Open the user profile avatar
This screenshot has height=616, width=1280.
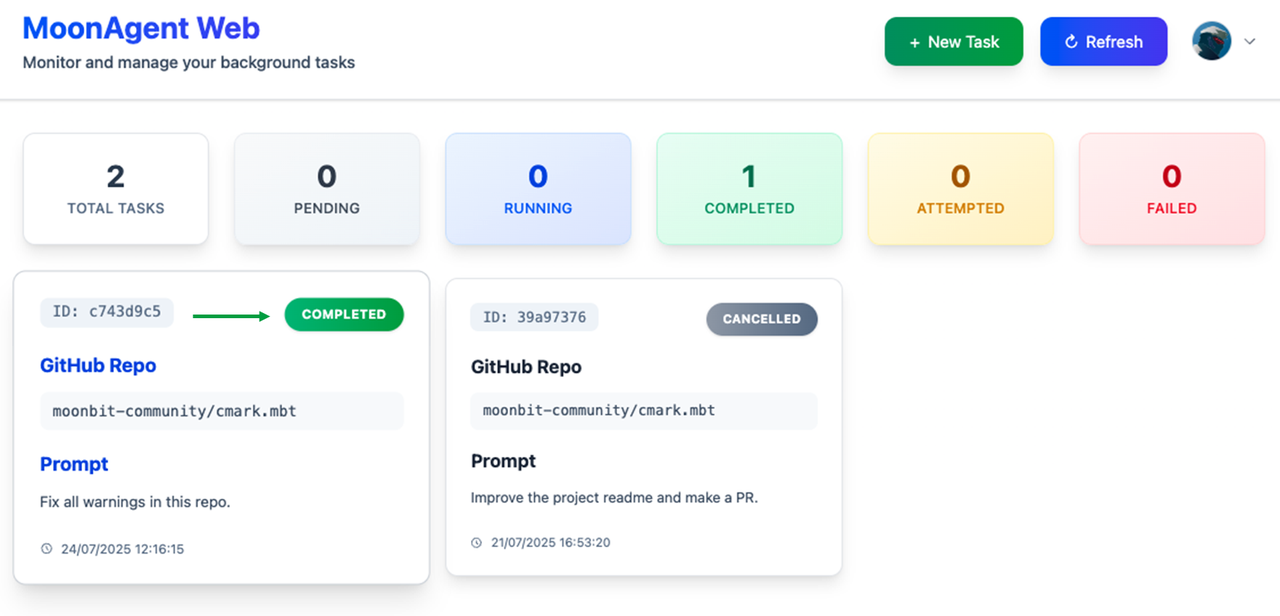[x=1211, y=41]
